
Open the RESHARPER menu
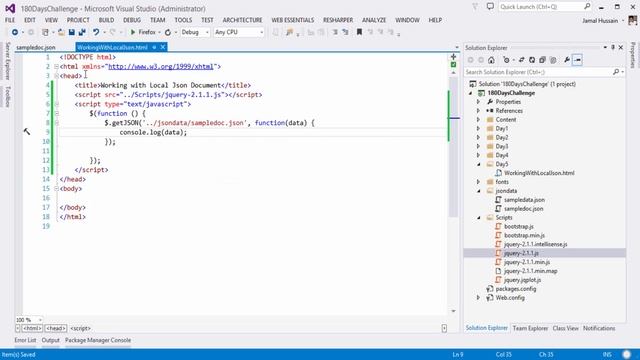click(x=338, y=20)
